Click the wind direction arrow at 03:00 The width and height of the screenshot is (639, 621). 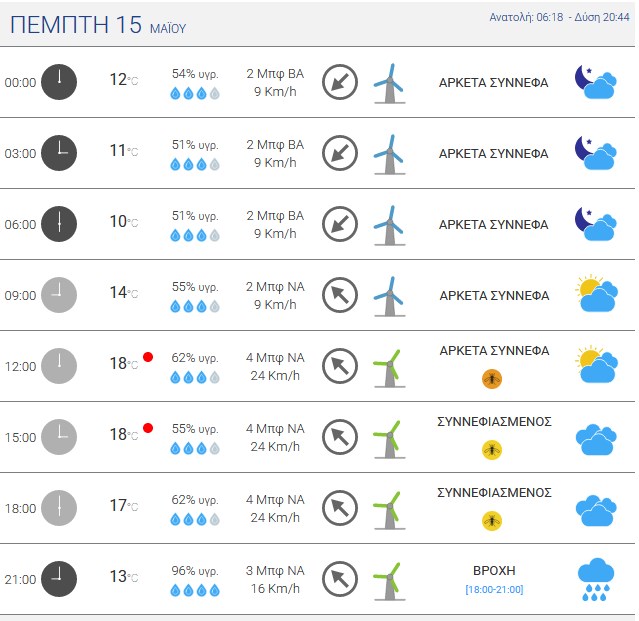(x=340, y=153)
